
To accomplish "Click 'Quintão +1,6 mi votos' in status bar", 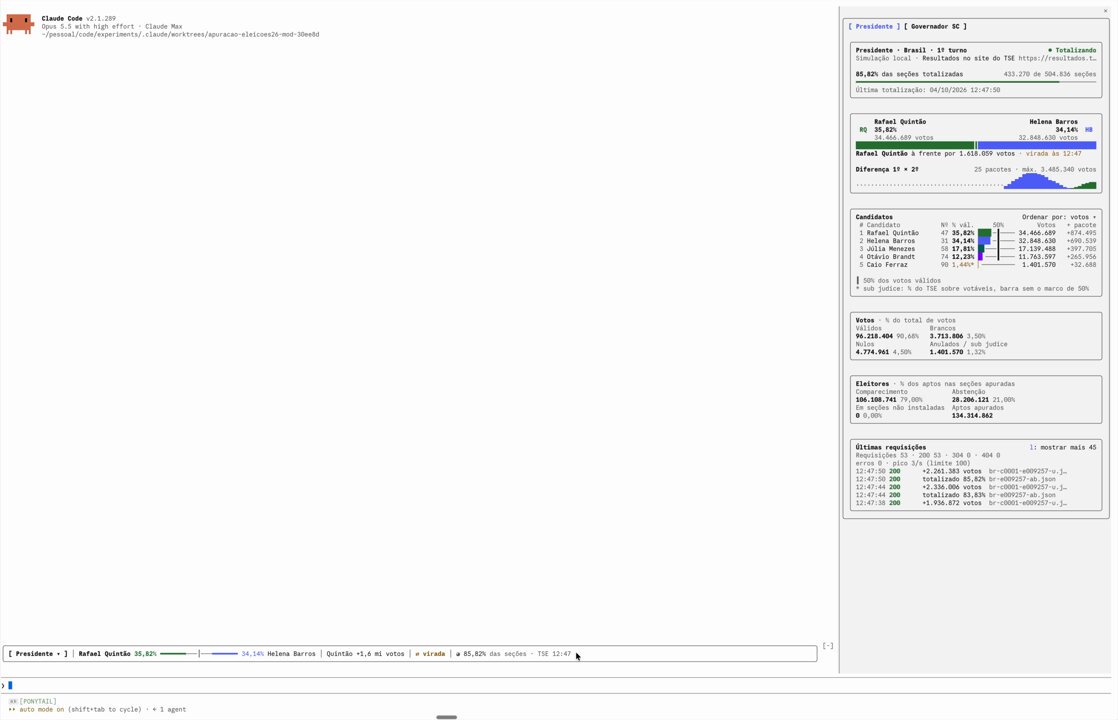I will pyautogui.click(x=365, y=654).
